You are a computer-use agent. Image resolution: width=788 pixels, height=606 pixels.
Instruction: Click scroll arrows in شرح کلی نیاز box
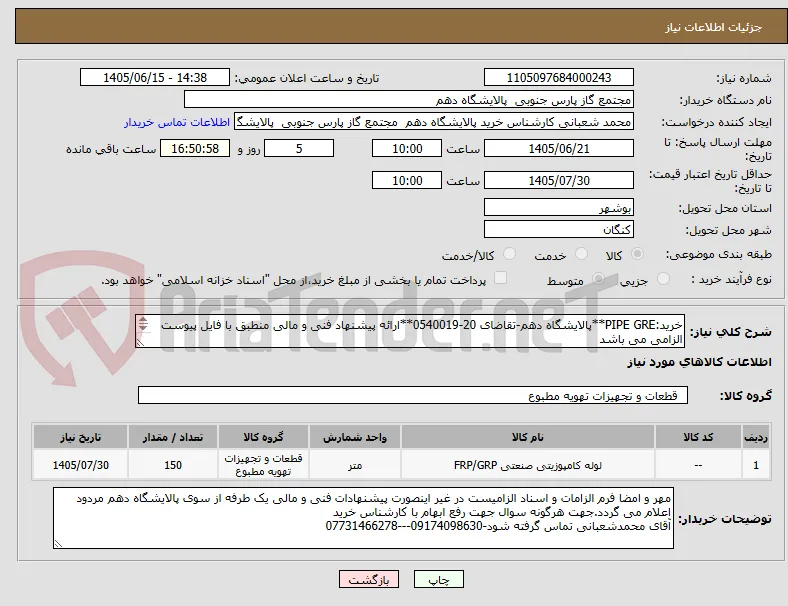click(143, 324)
